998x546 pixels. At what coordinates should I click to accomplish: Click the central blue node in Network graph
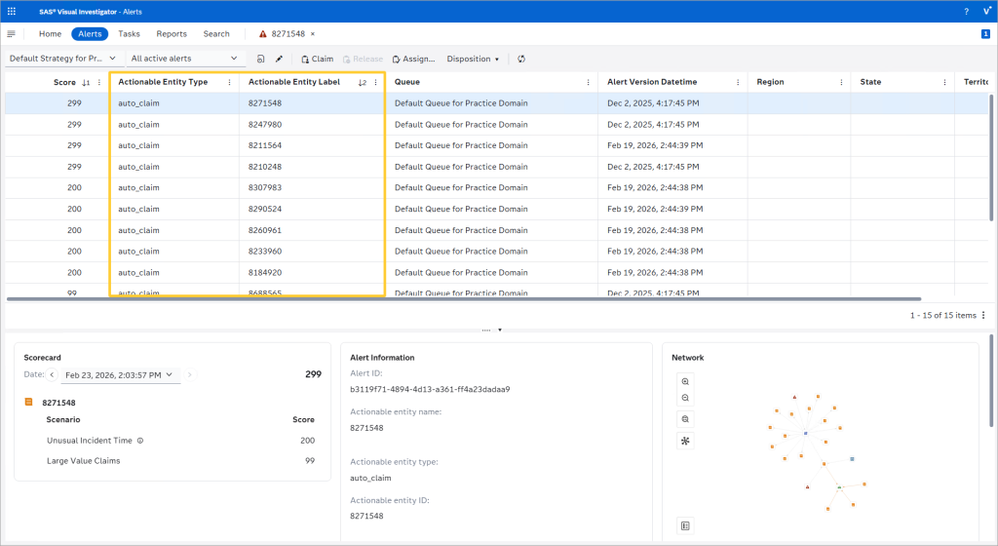pyautogui.click(x=806, y=433)
